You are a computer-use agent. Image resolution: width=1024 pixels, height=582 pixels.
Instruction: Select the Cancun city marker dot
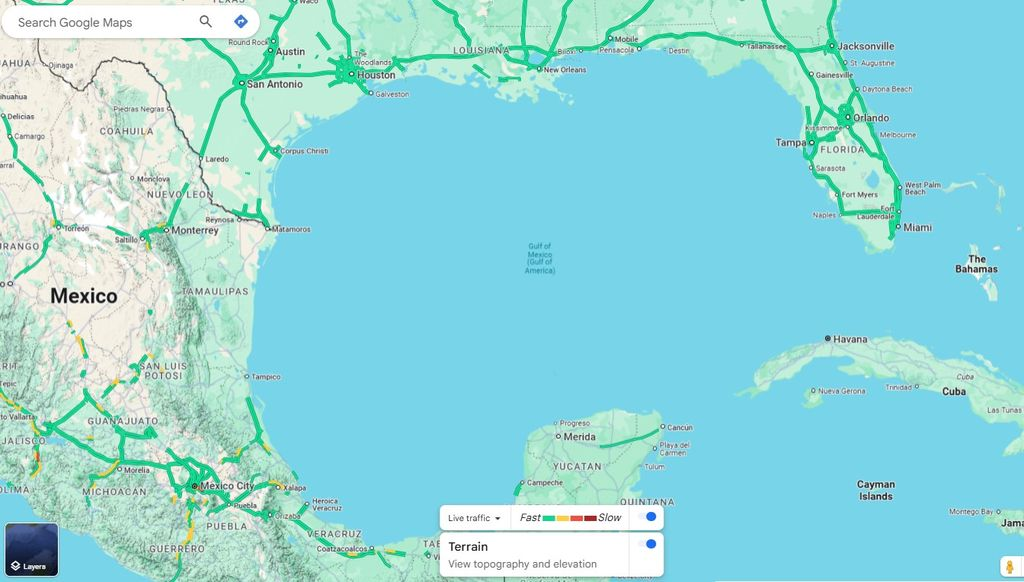661,428
